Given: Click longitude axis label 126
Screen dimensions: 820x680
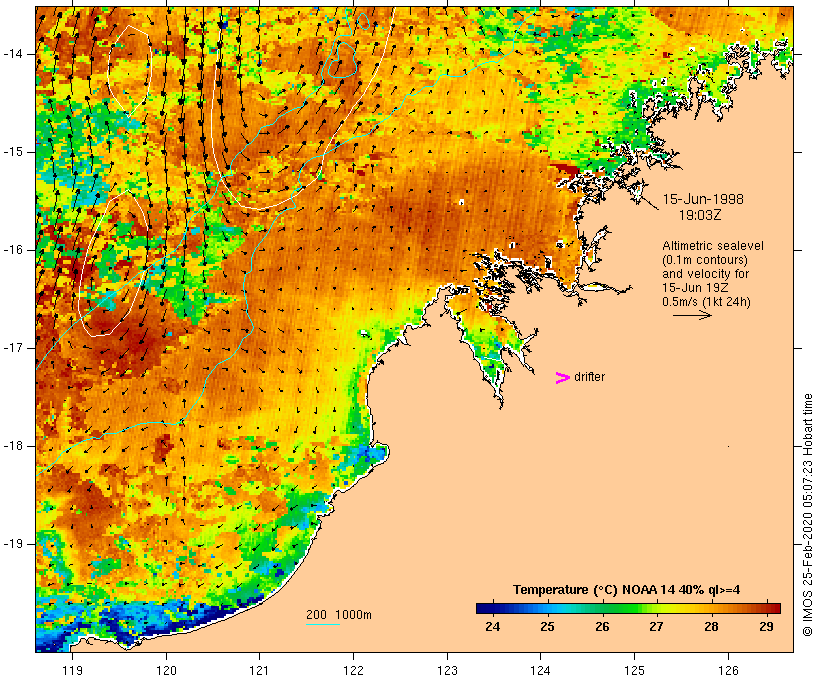Looking at the screenshot, I should click(x=728, y=670).
